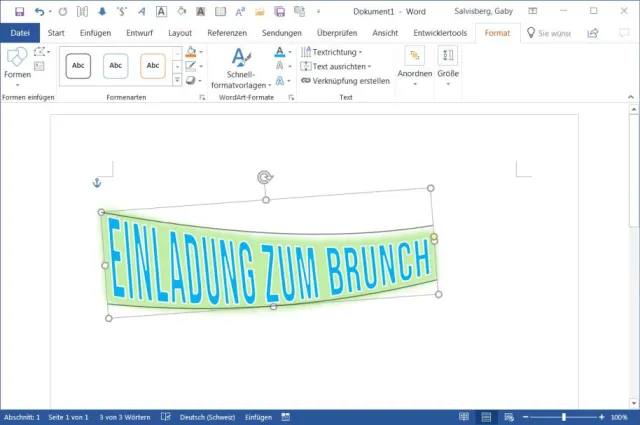The image size is (640, 425).
Task: Switch to the Einfügen ribbon tab
Action: (95, 33)
